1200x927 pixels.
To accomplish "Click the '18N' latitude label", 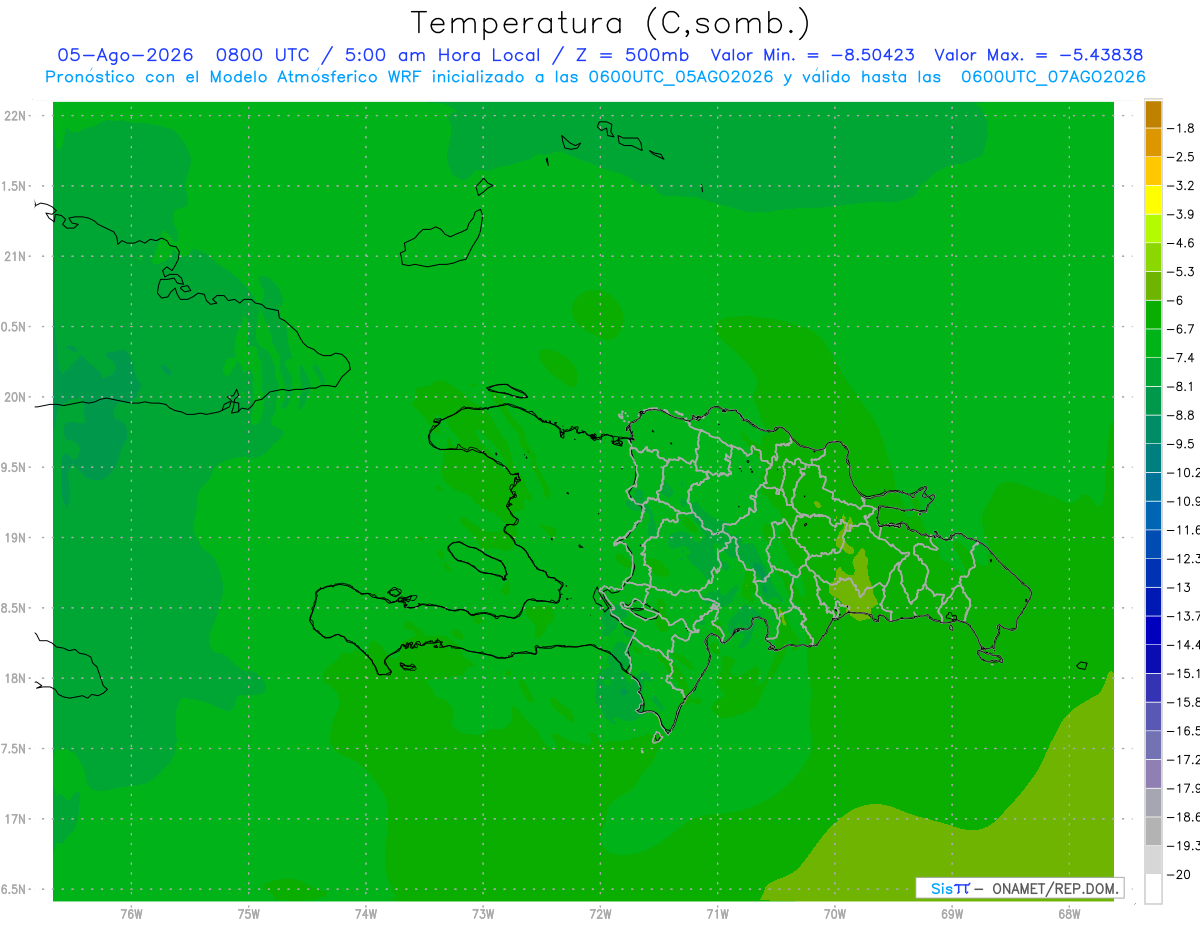I will (x=16, y=678).
